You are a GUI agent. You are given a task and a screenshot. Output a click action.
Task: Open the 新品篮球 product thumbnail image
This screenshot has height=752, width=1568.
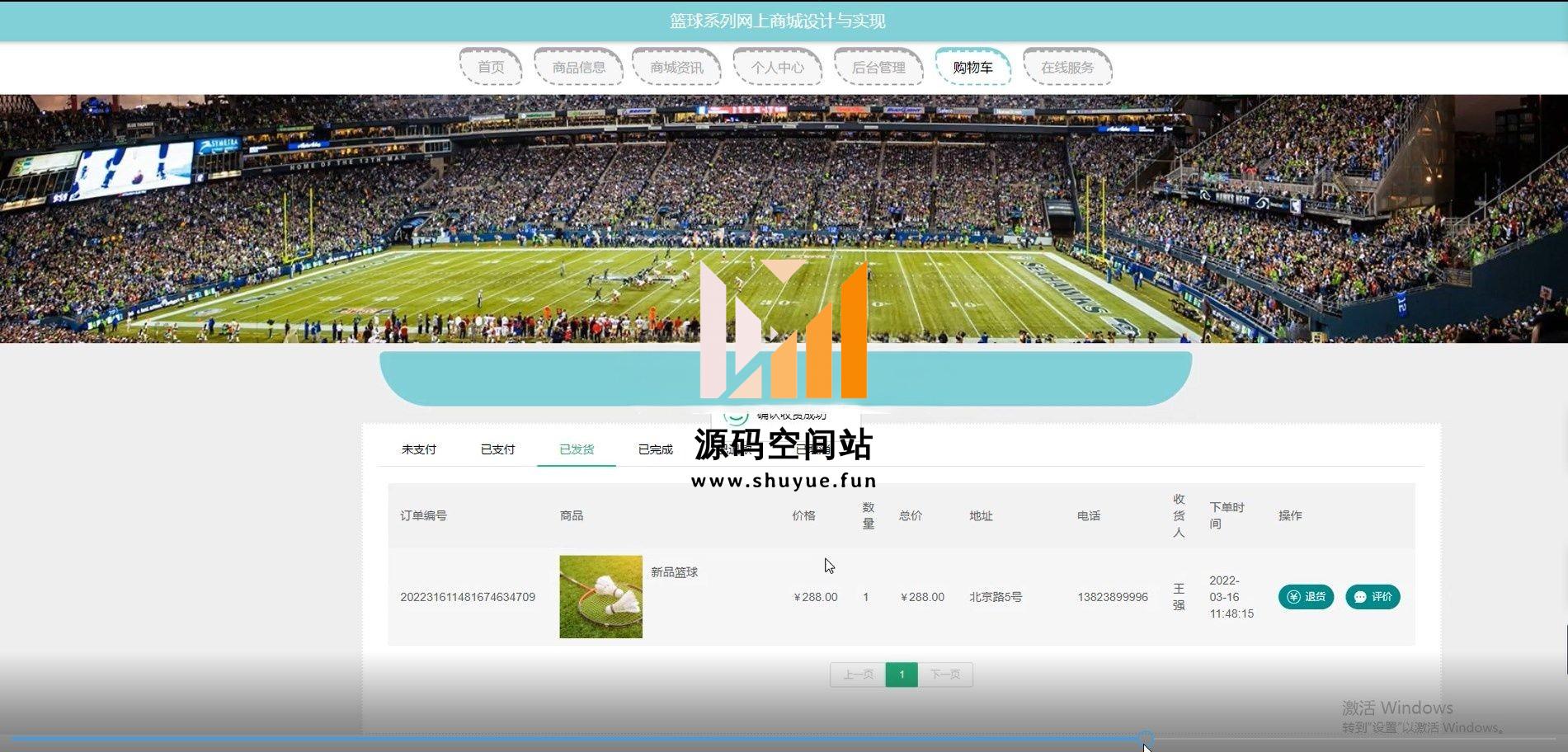600,597
